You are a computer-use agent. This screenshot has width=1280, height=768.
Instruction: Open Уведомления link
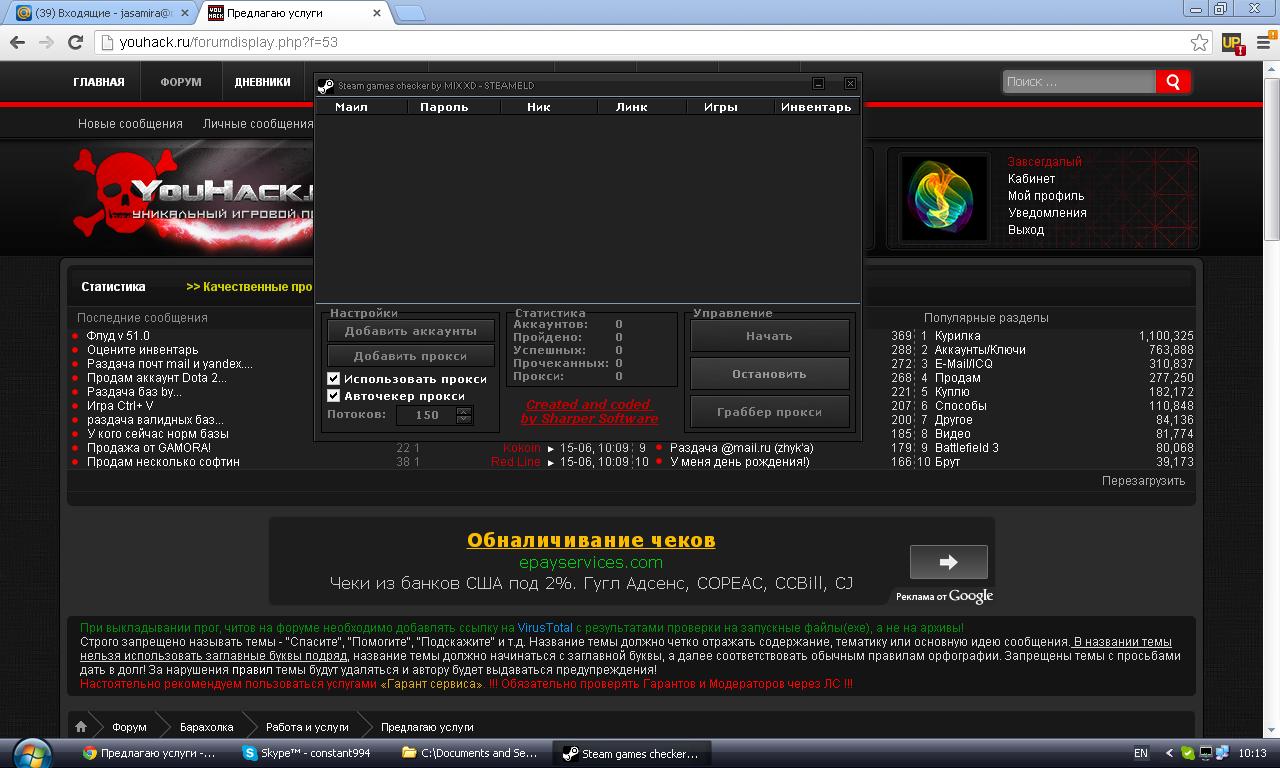[x=1047, y=213]
